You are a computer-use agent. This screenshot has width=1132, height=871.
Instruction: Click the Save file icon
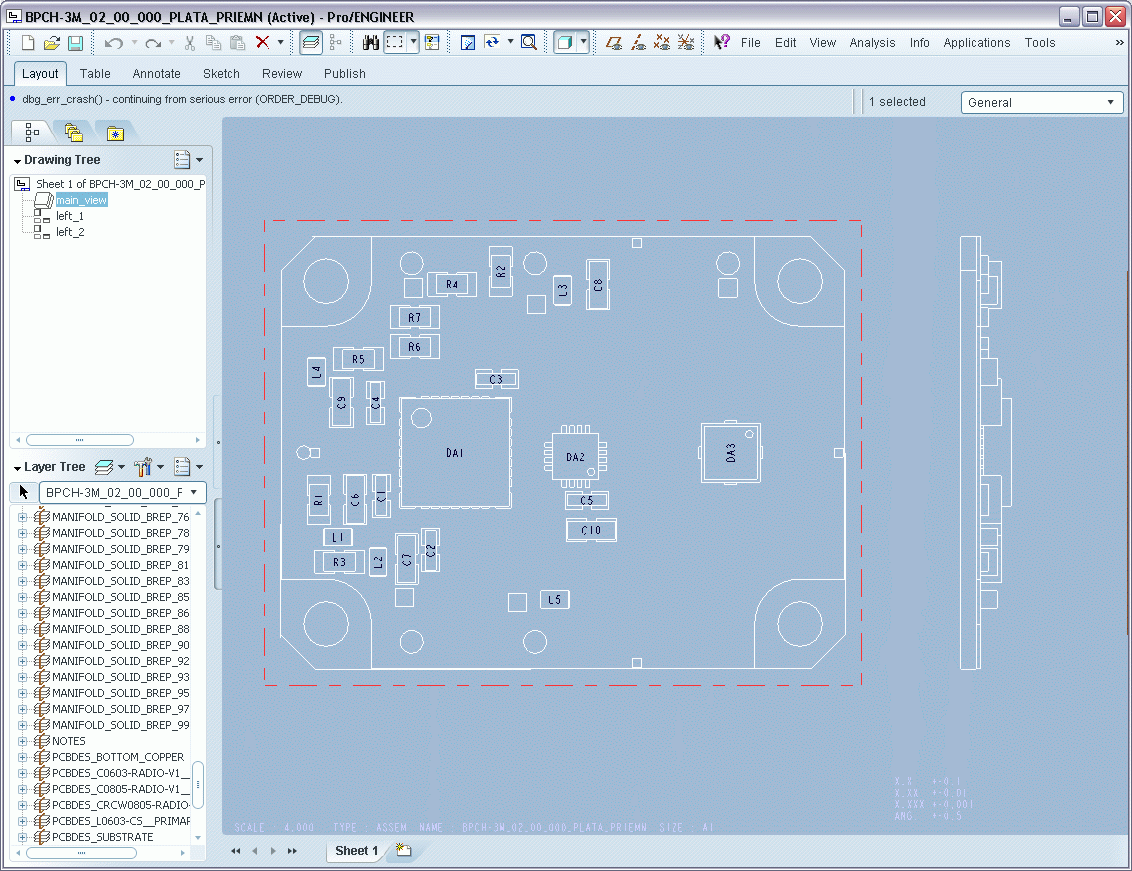coord(75,43)
